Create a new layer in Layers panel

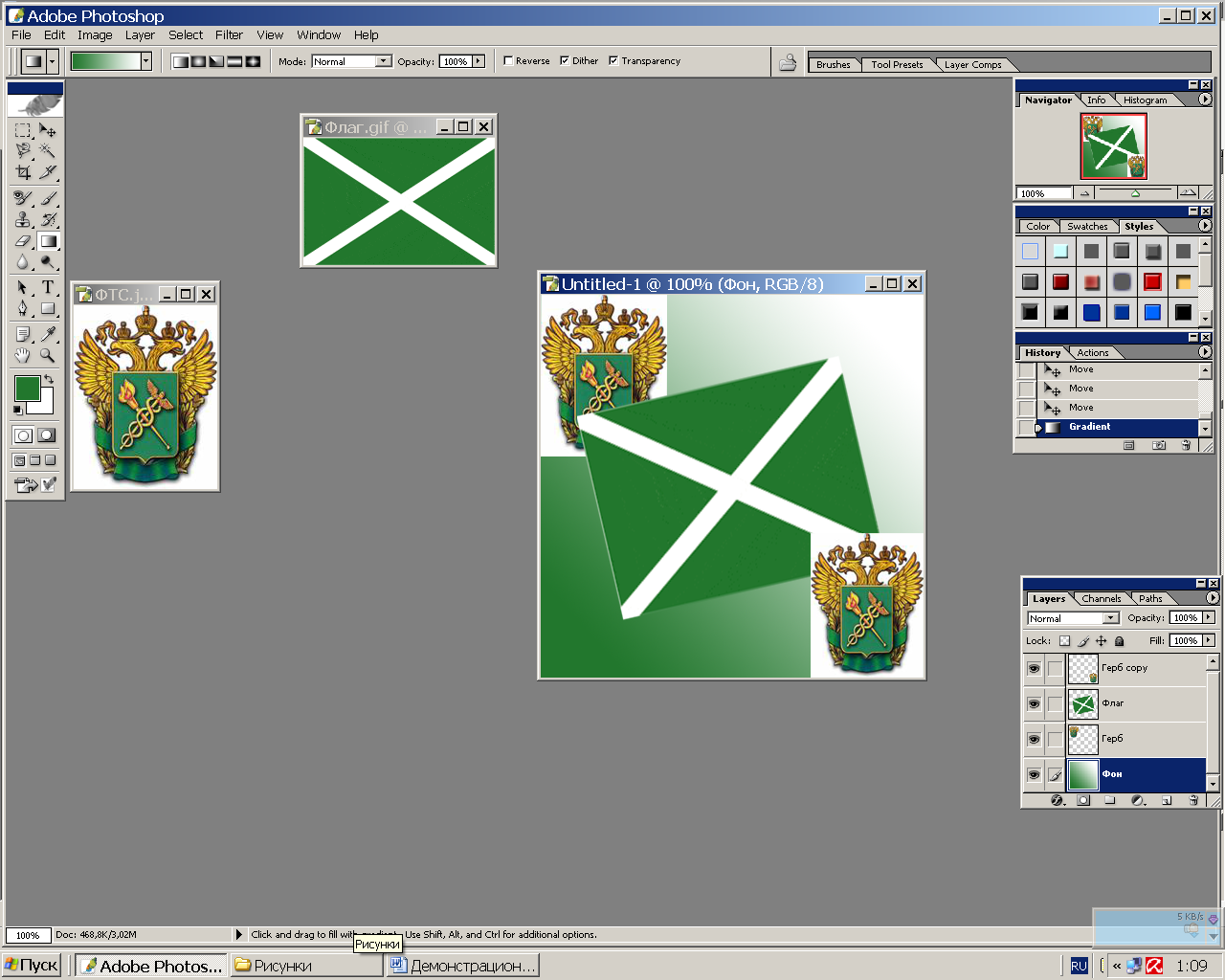tap(1167, 800)
